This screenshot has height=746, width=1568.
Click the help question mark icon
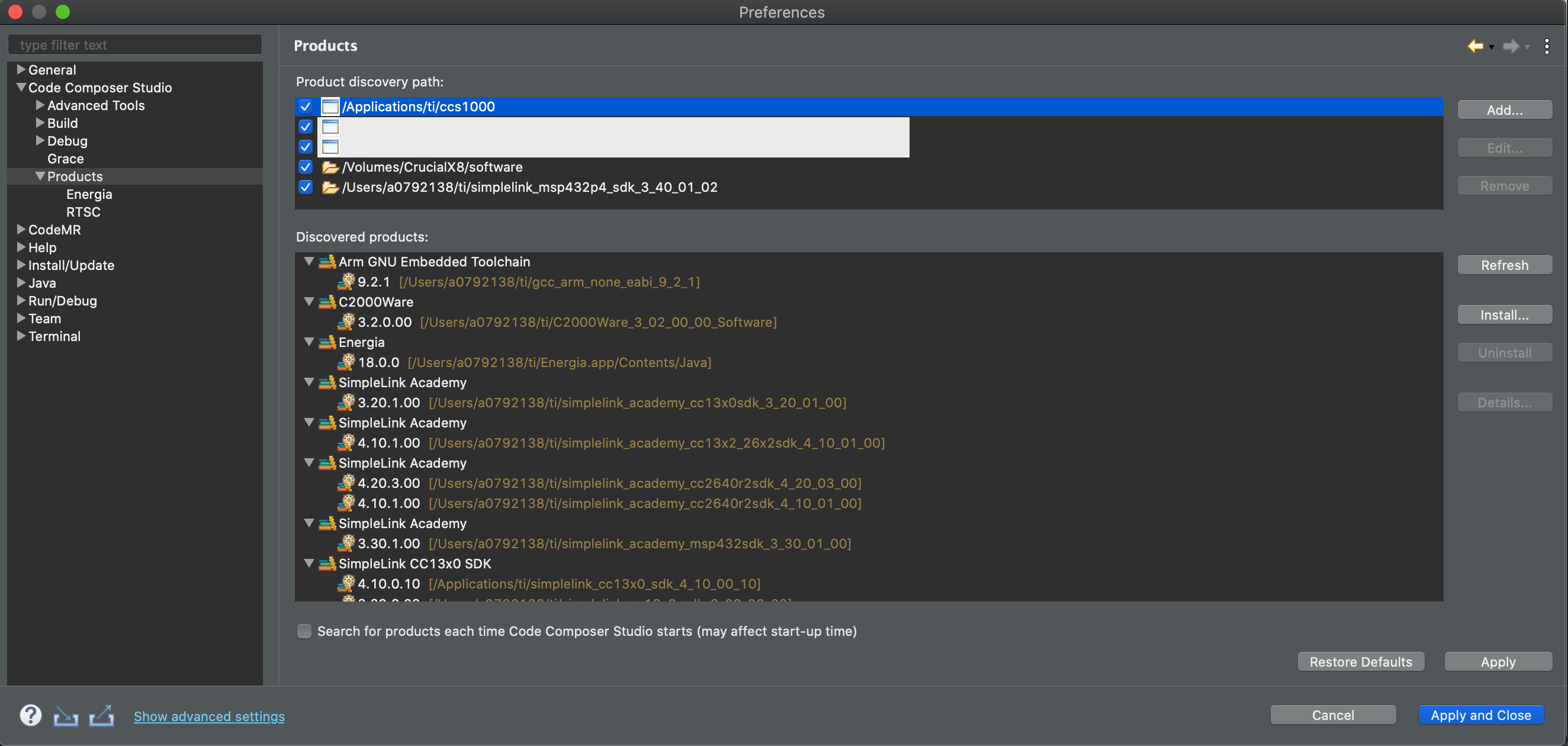point(30,715)
